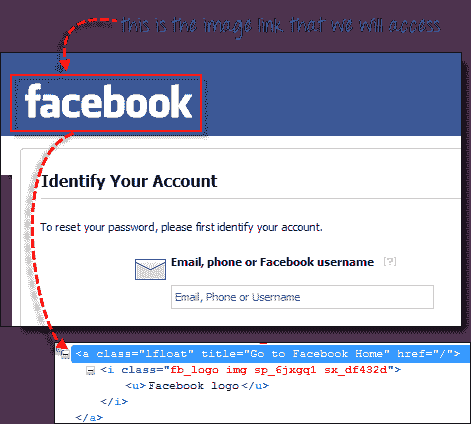Focus the Email, Phone or Username field
Image resolution: width=471 pixels, height=424 pixels.
point(302,297)
